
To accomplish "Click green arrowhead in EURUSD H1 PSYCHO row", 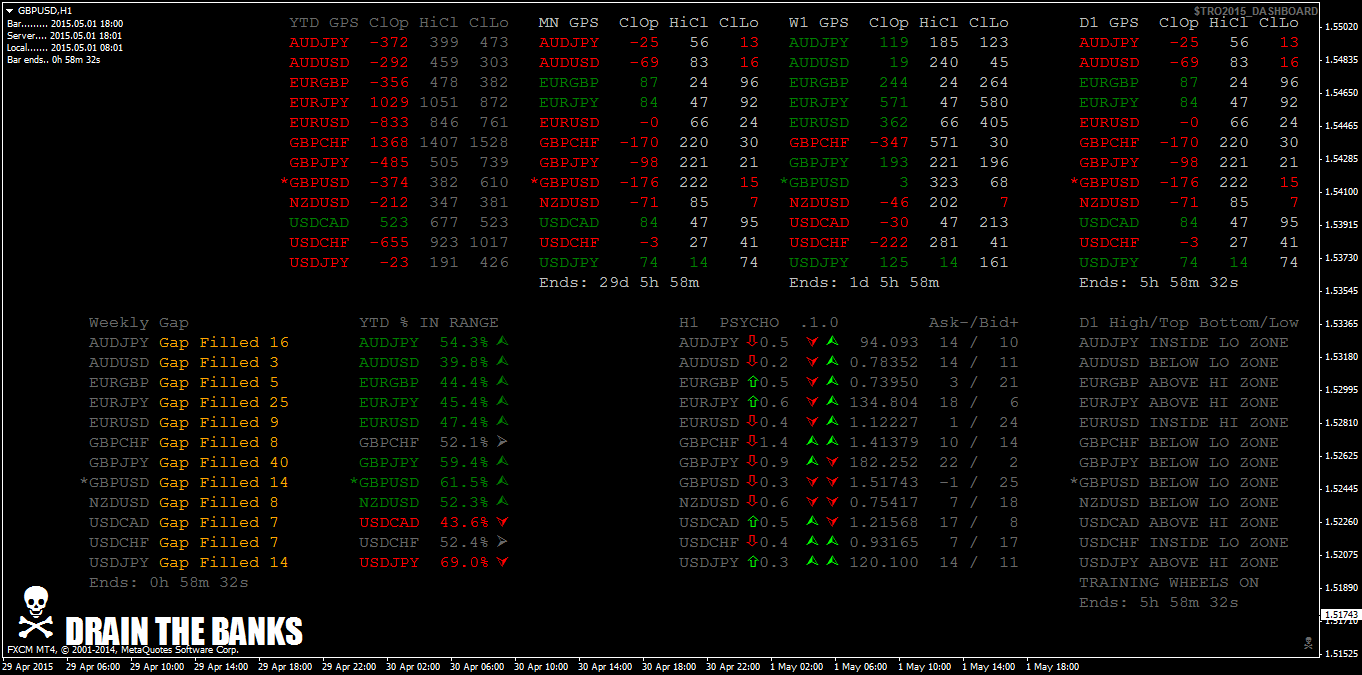I will point(832,422).
